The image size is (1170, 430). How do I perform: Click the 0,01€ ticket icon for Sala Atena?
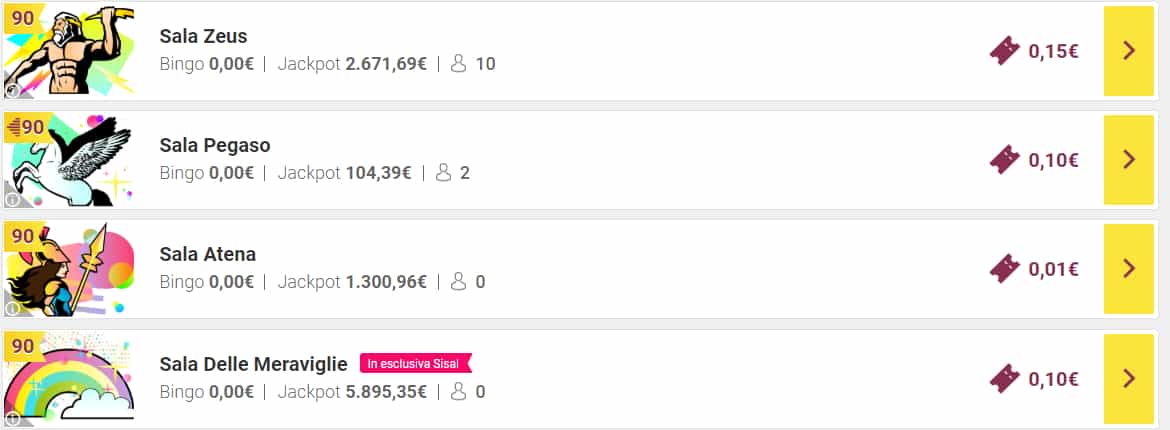coord(1004,269)
